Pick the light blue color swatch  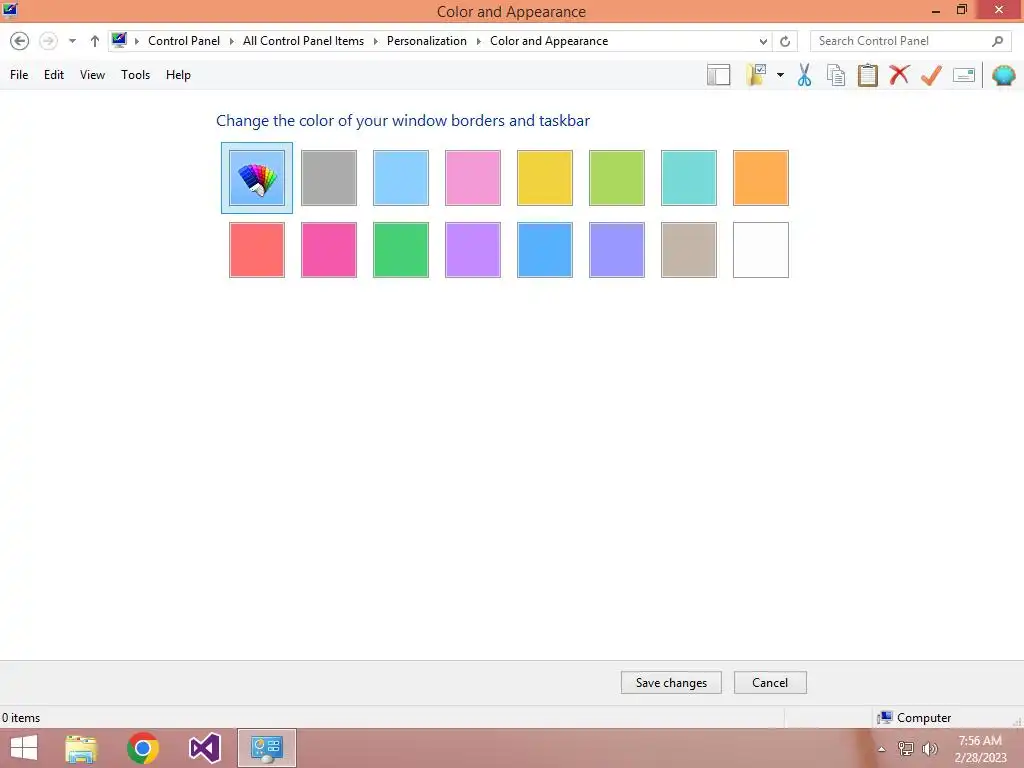401,178
